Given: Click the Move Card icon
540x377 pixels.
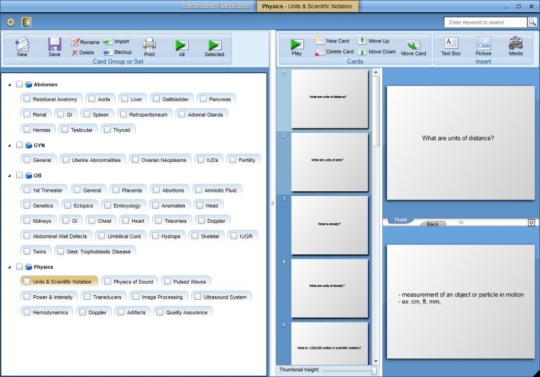Looking at the screenshot, I should pos(414,48).
